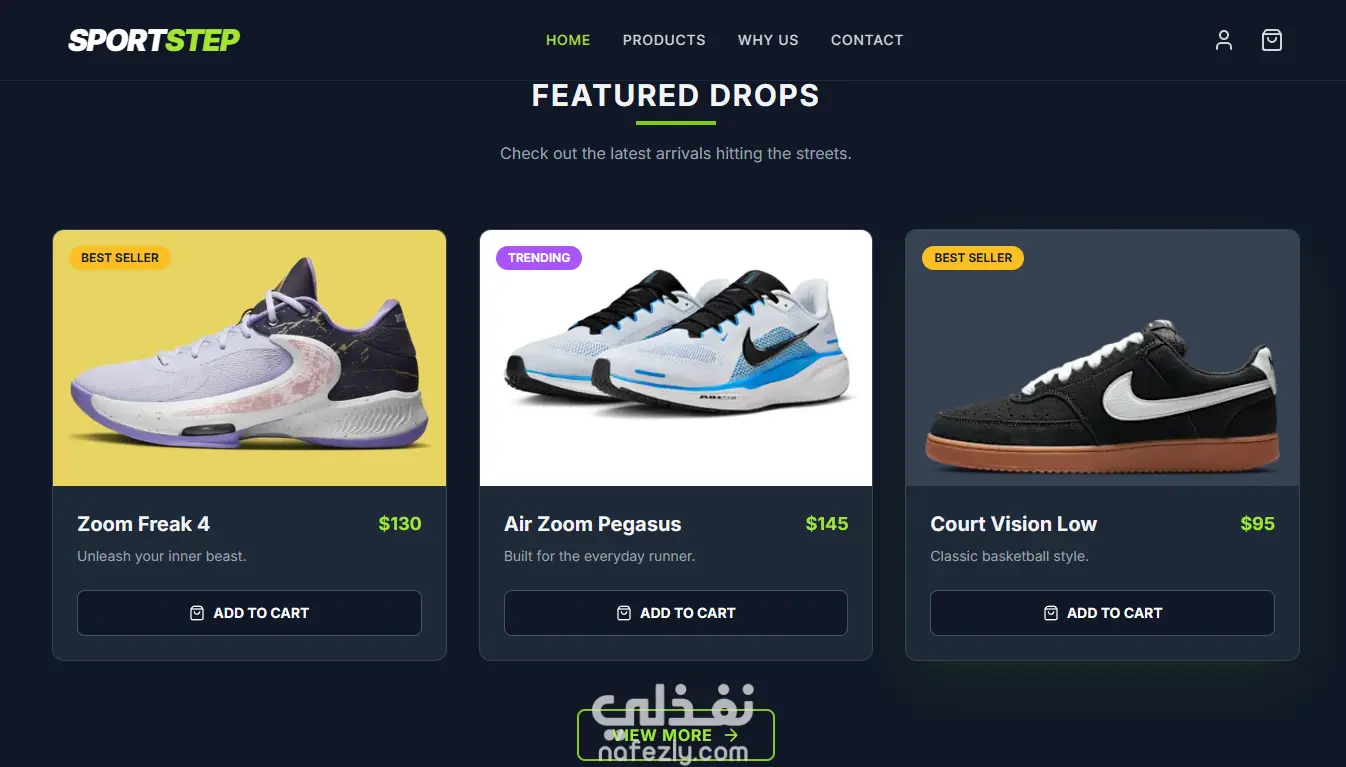Add Air Zoom Pegasus to cart
Image resolution: width=1346 pixels, height=767 pixels.
[x=676, y=613]
